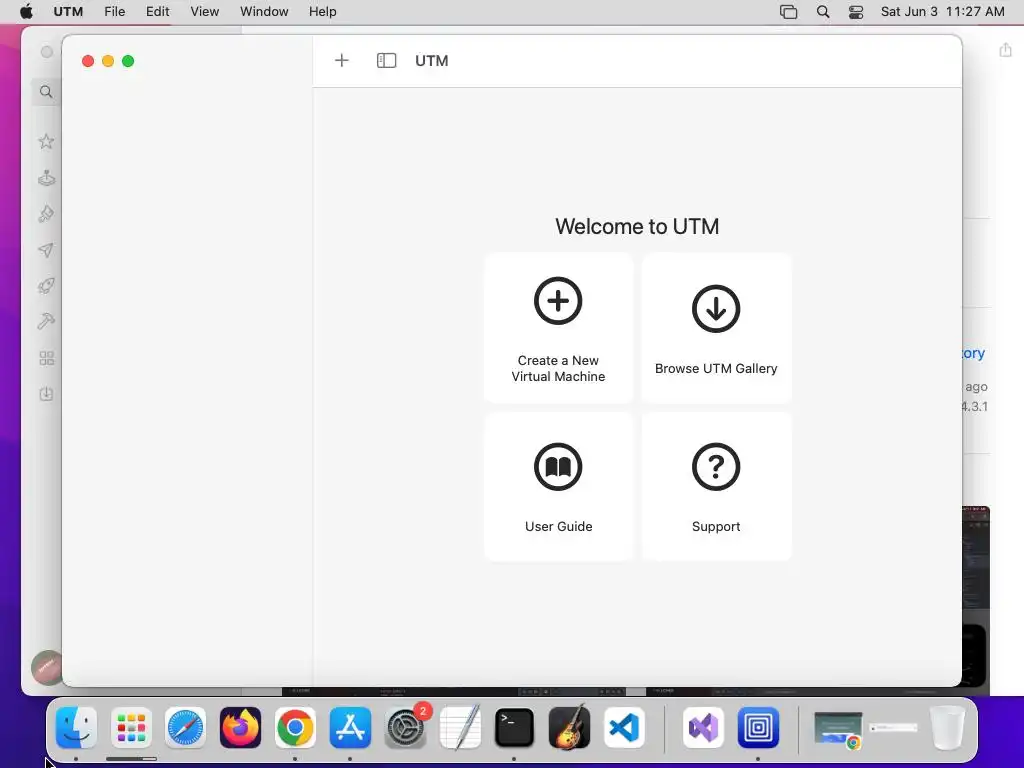1024x768 pixels.
Task: Open the Help menu
Action: click(323, 12)
